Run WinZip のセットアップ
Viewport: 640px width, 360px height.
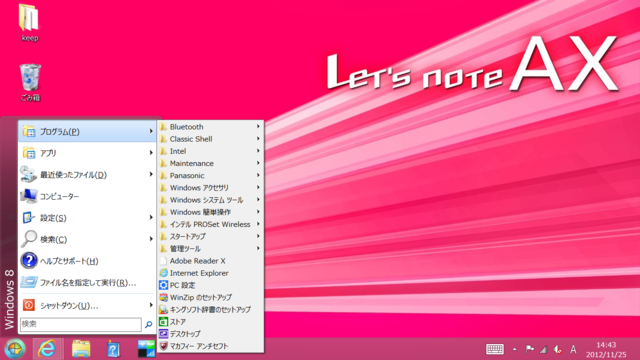click(x=210, y=298)
